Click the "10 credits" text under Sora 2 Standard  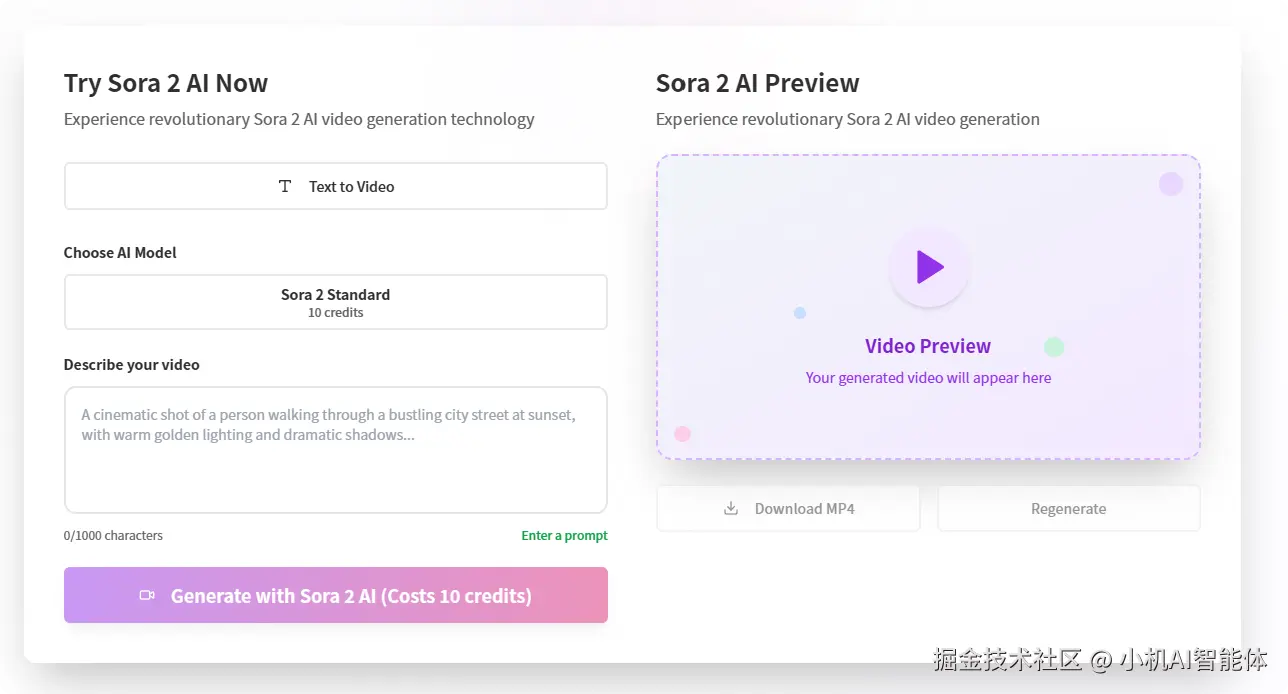335,312
